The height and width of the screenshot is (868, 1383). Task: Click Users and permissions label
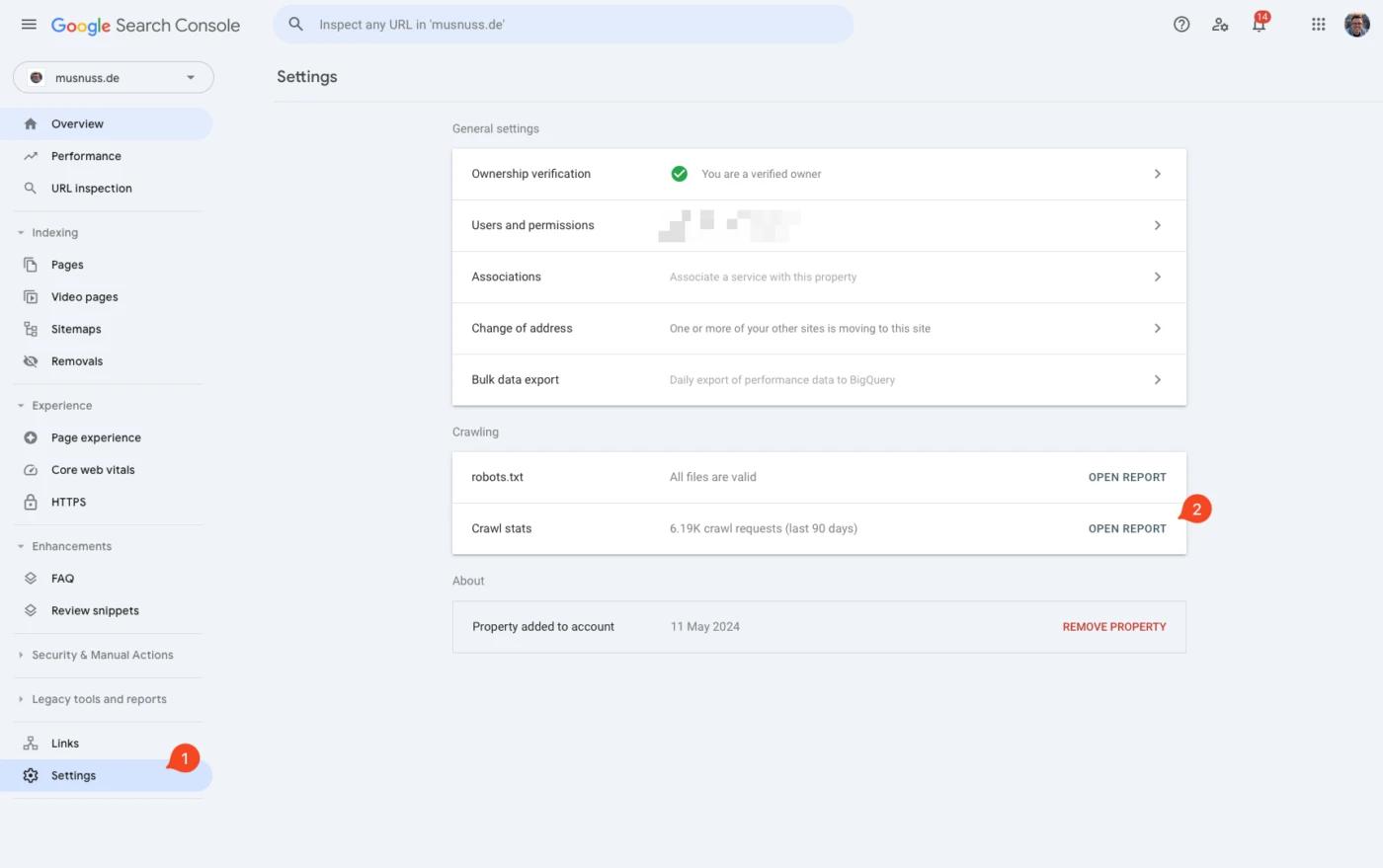[533, 225]
